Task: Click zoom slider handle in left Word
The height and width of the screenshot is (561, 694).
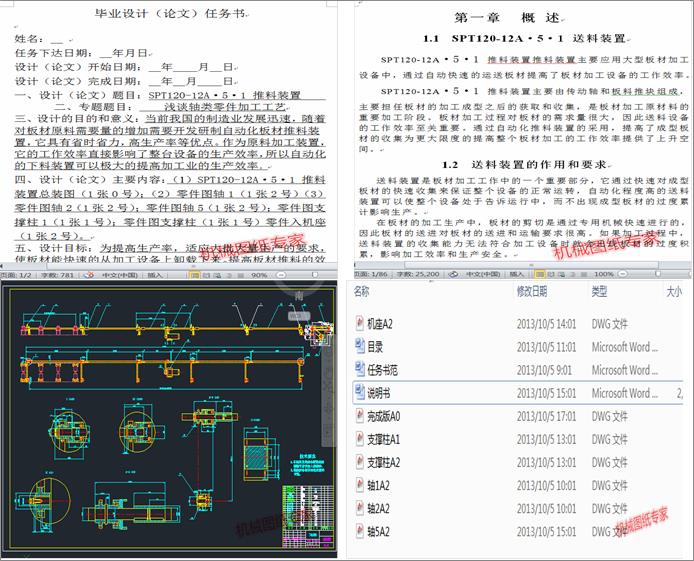Action: tap(314, 275)
